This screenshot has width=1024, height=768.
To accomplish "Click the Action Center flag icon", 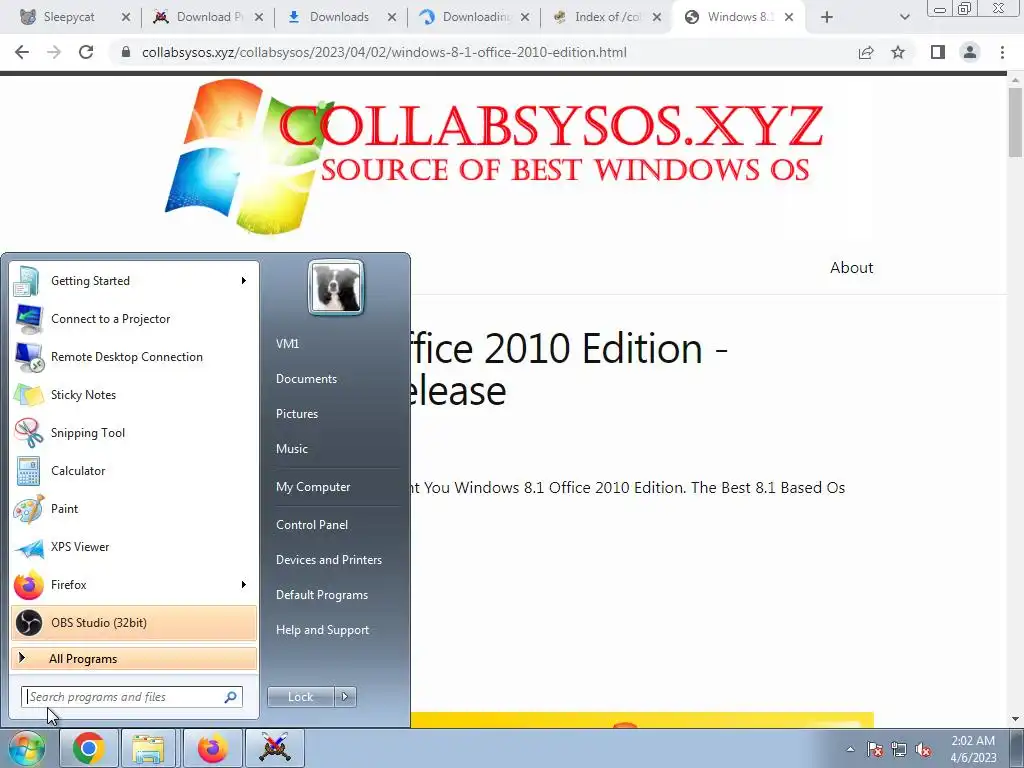I will pos(874,750).
